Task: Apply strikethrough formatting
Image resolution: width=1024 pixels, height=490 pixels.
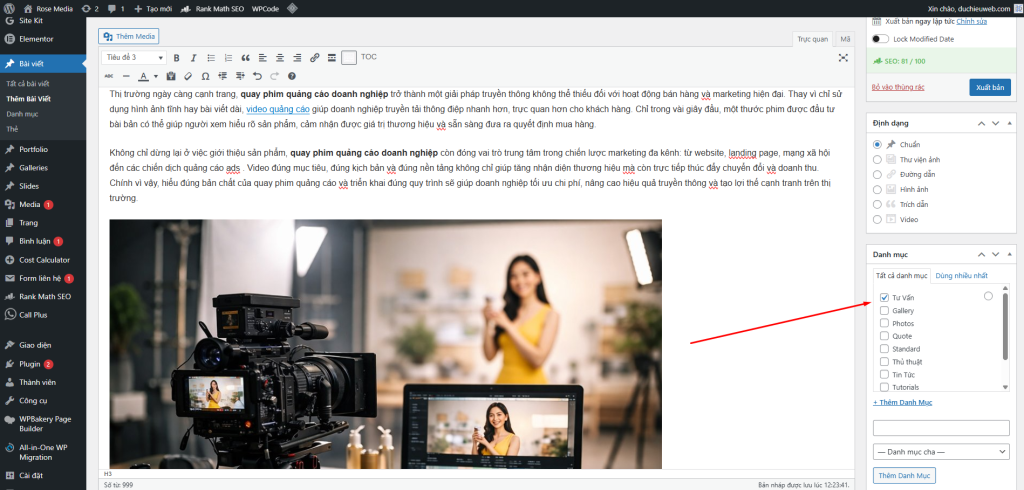Action: (108, 76)
